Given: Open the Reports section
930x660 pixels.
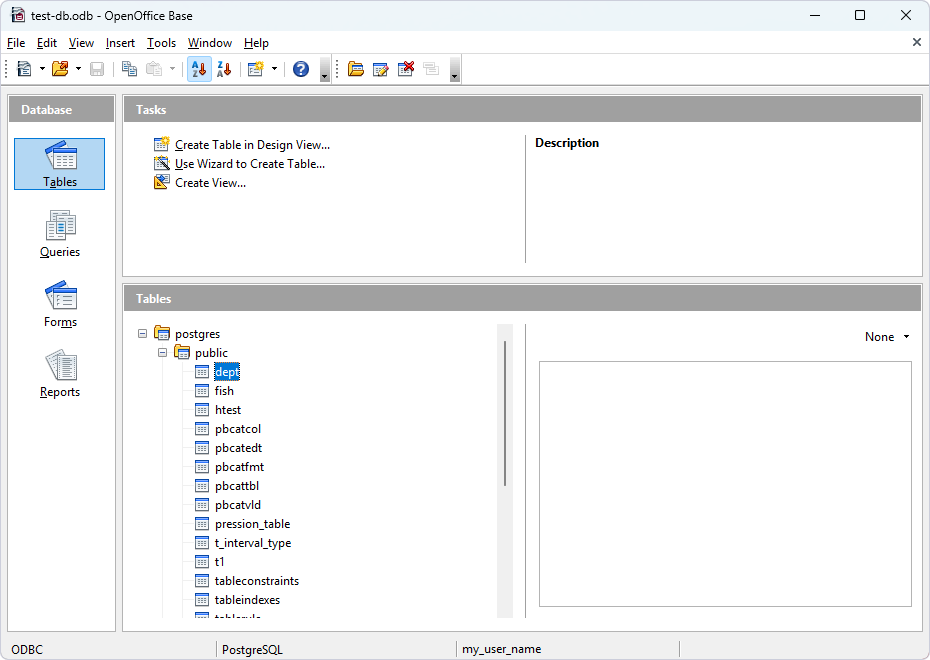Looking at the screenshot, I should click(x=59, y=374).
